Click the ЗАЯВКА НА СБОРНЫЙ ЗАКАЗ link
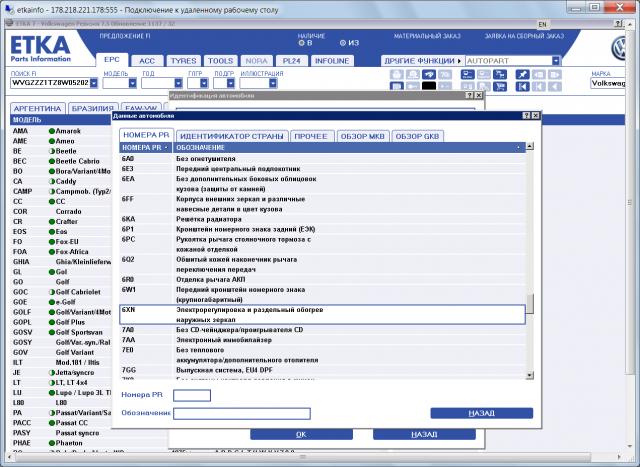Viewport: 640px width, 467px height. 524,36
